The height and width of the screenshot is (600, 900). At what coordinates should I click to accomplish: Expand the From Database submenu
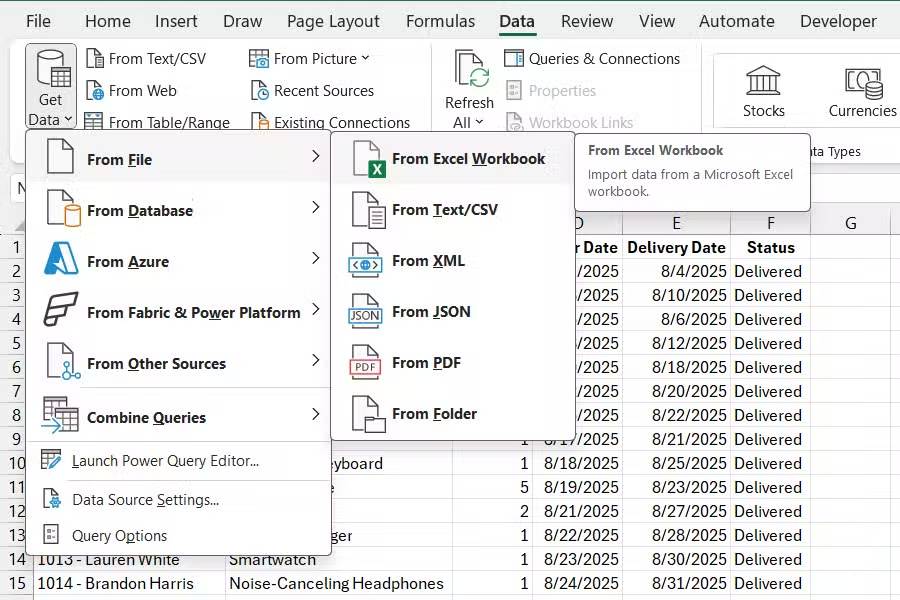point(316,208)
